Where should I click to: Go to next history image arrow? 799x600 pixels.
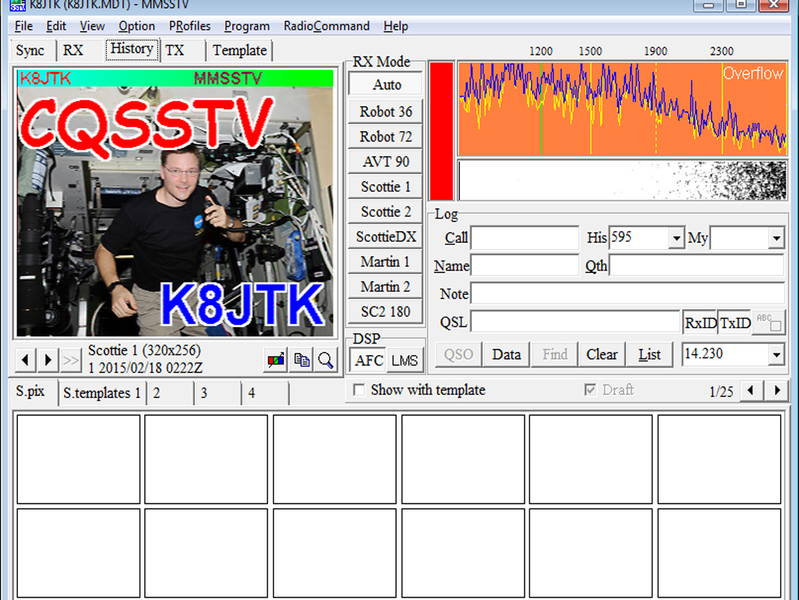pos(48,360)
